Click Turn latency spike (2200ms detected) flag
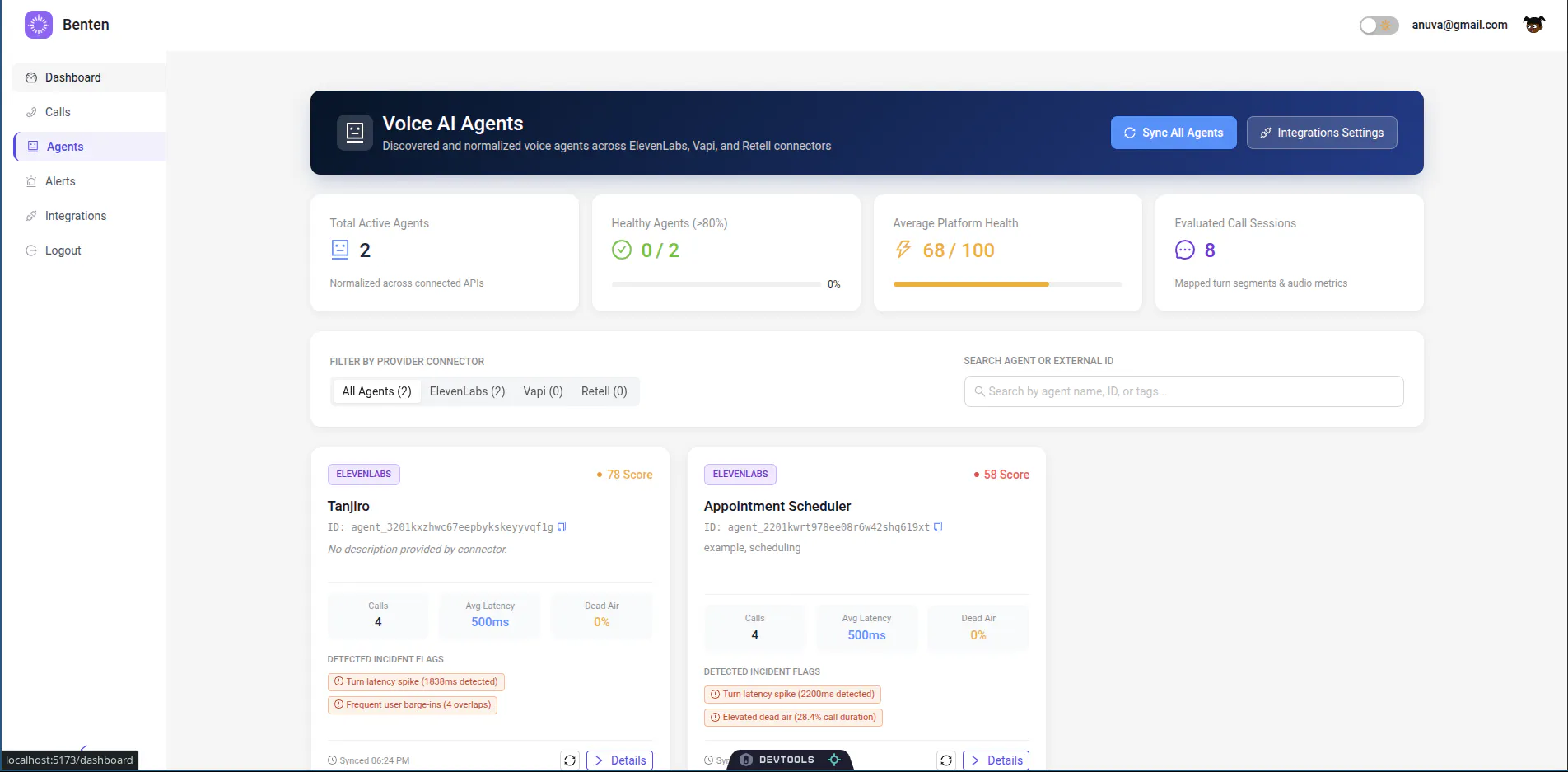 coord(792,694)
